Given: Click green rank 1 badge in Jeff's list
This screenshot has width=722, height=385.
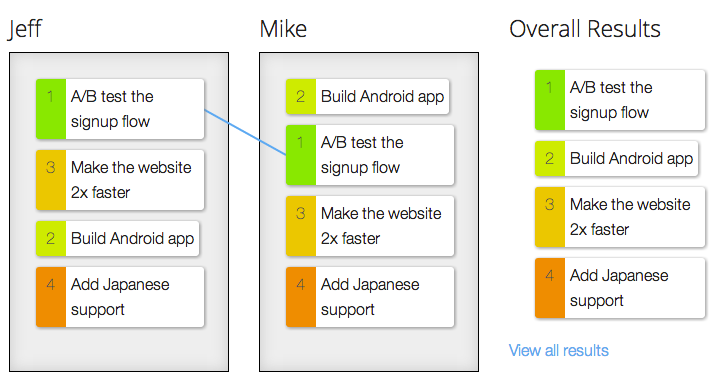Looking at the screenshot, I should pos(51,109).
